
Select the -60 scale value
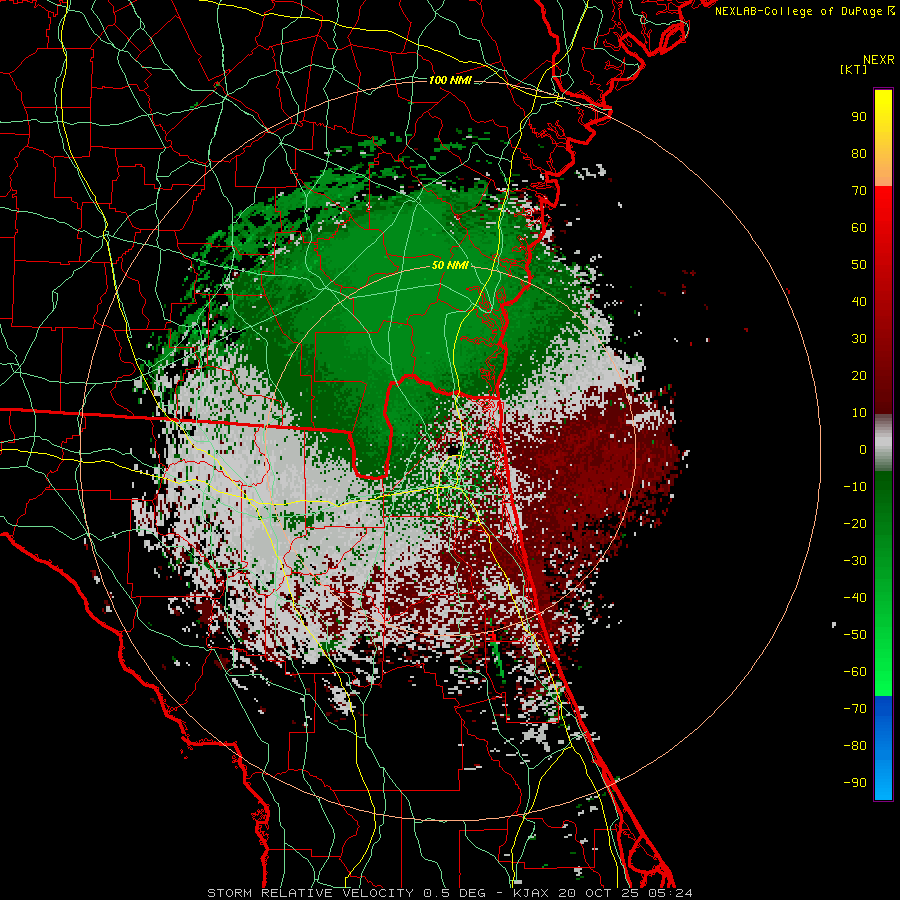(x=855, y=672)
